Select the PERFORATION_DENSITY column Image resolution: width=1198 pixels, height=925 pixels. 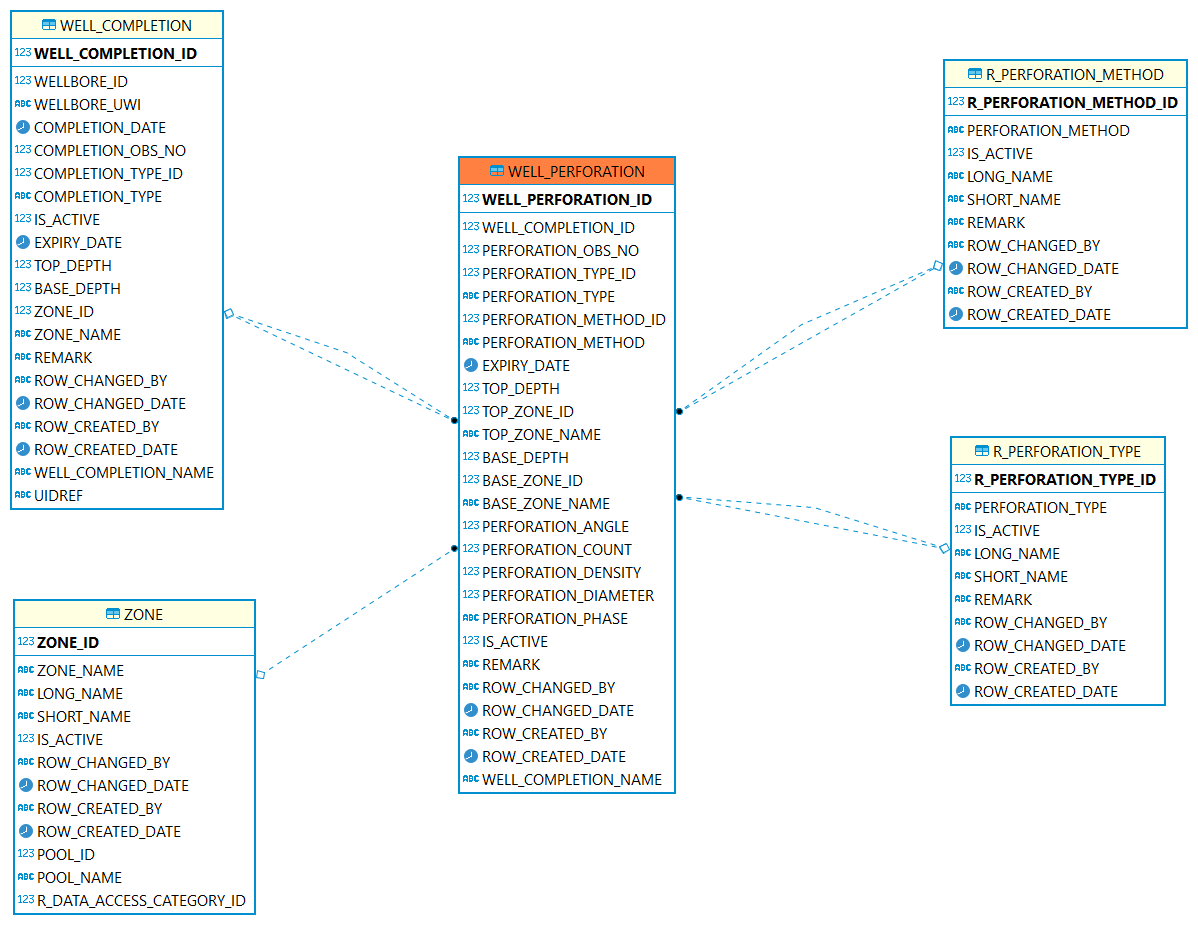(x=561, y=572)
